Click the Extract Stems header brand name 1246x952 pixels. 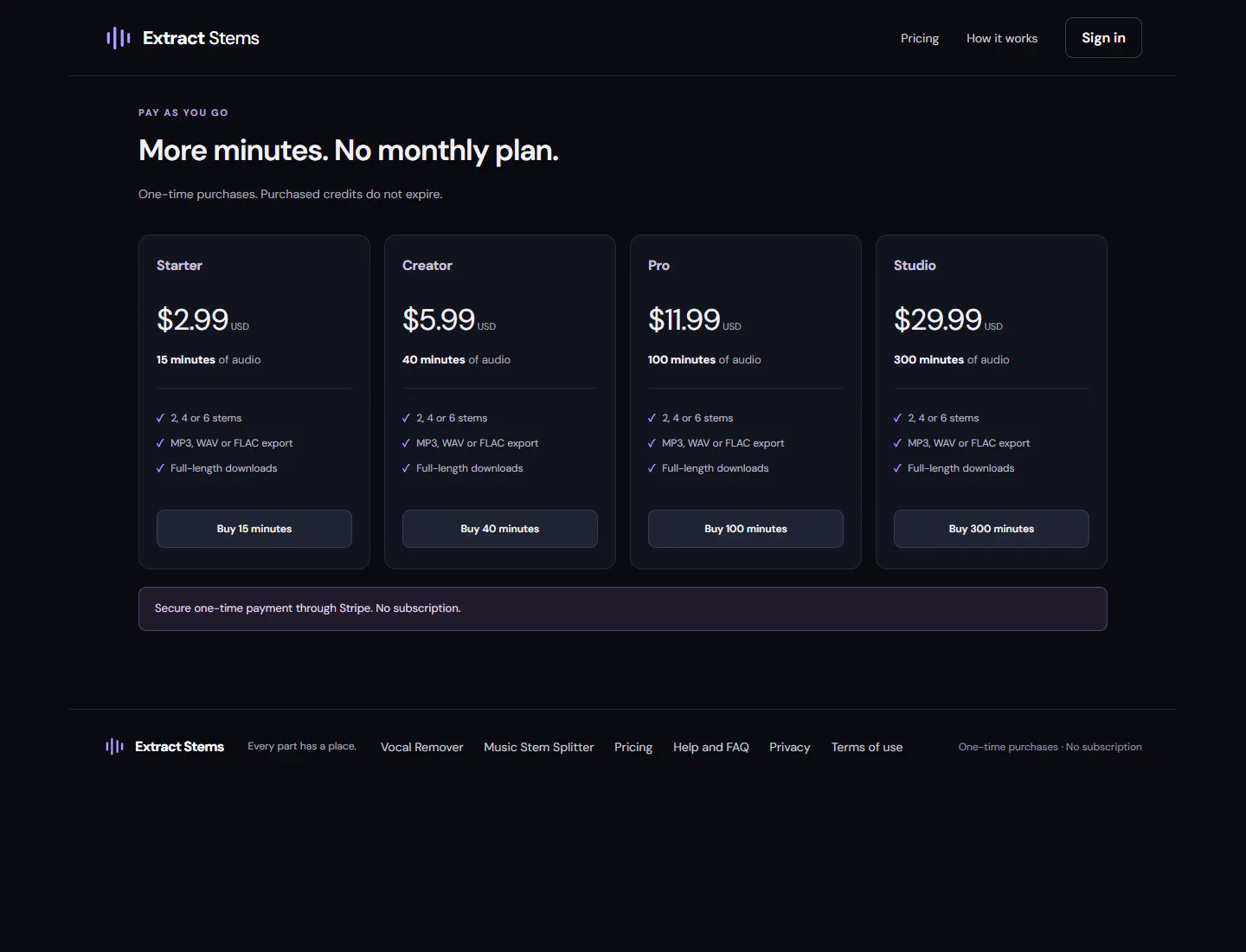[x=201, y=38]
